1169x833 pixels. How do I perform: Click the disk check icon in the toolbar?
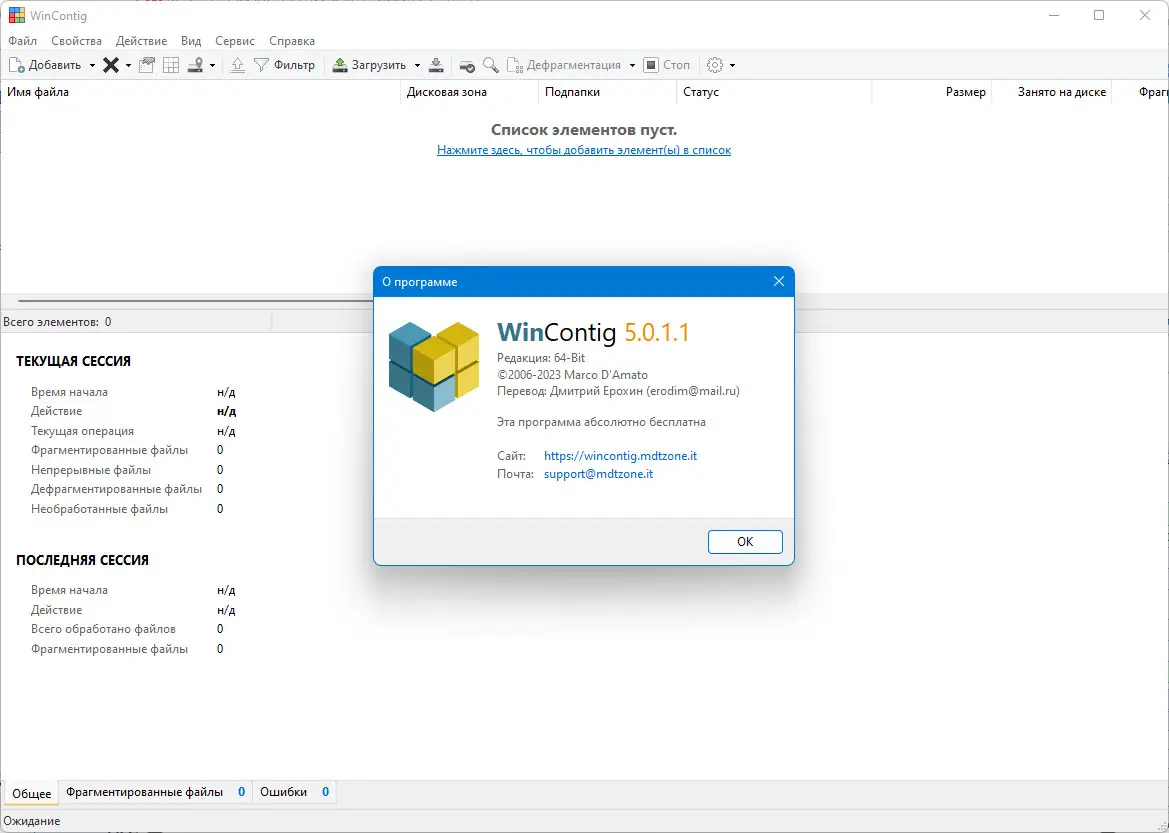tap(467, 66)
